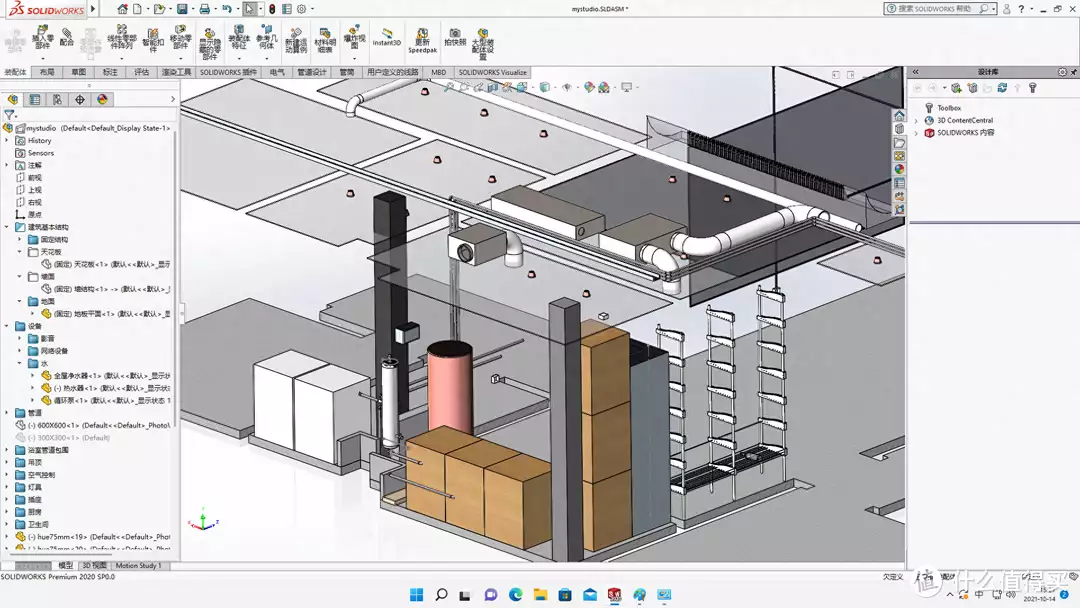The image size is (1080, 608).
Task: Open the DisplayManager color ball tab
Action: point(102,99)
